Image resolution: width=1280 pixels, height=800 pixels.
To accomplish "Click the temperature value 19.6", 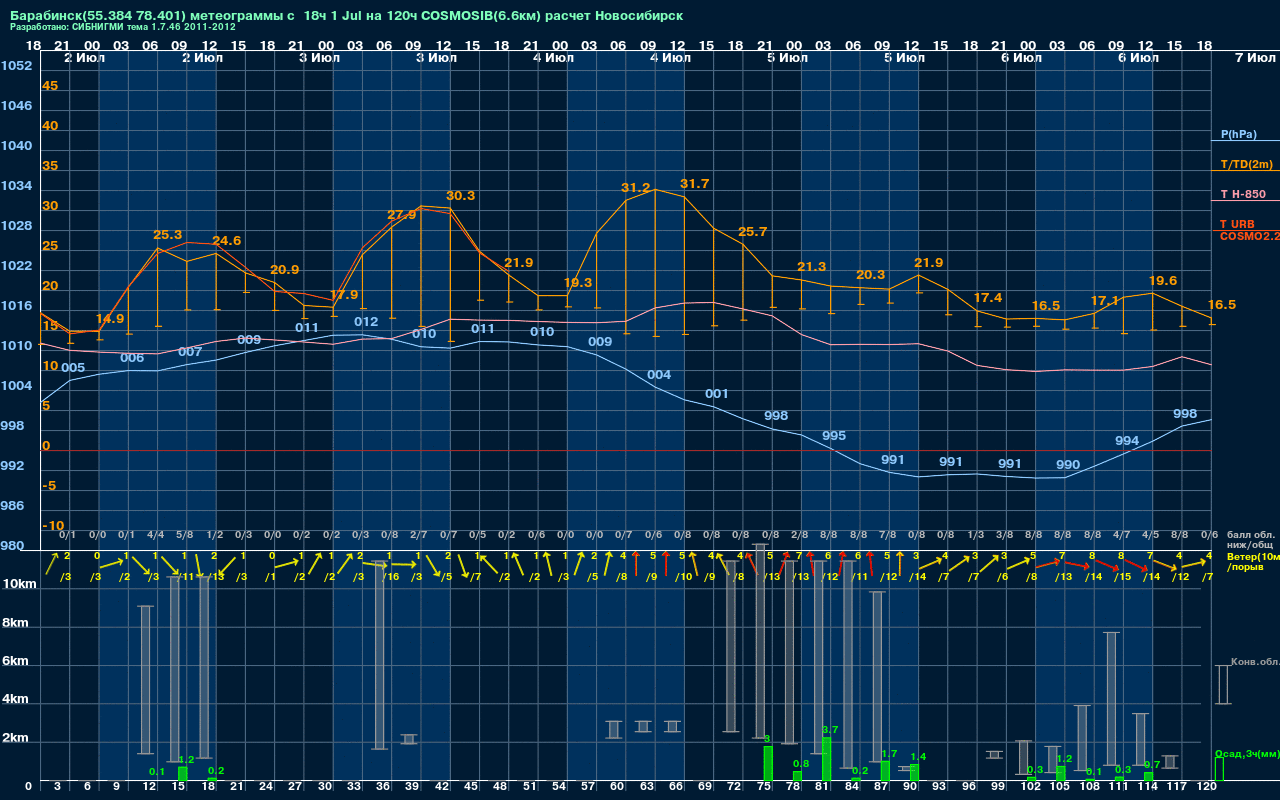I will click(1163, 281).
